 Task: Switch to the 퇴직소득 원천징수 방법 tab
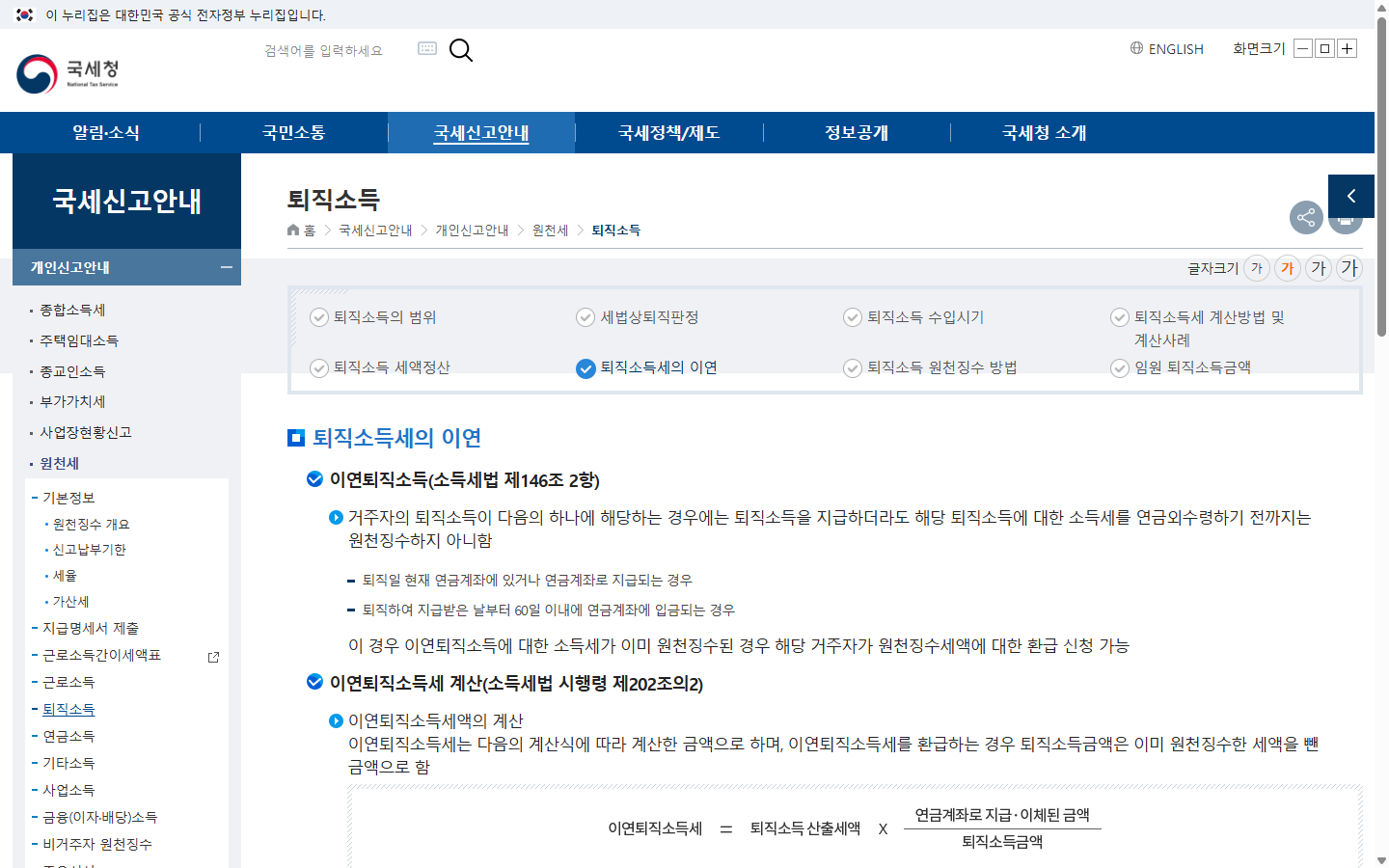[x=930, y=367]
